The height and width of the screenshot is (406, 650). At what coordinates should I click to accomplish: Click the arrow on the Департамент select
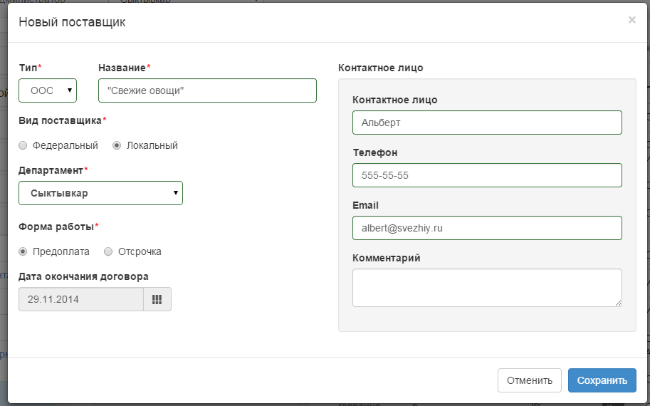click(x=176, y=193)
